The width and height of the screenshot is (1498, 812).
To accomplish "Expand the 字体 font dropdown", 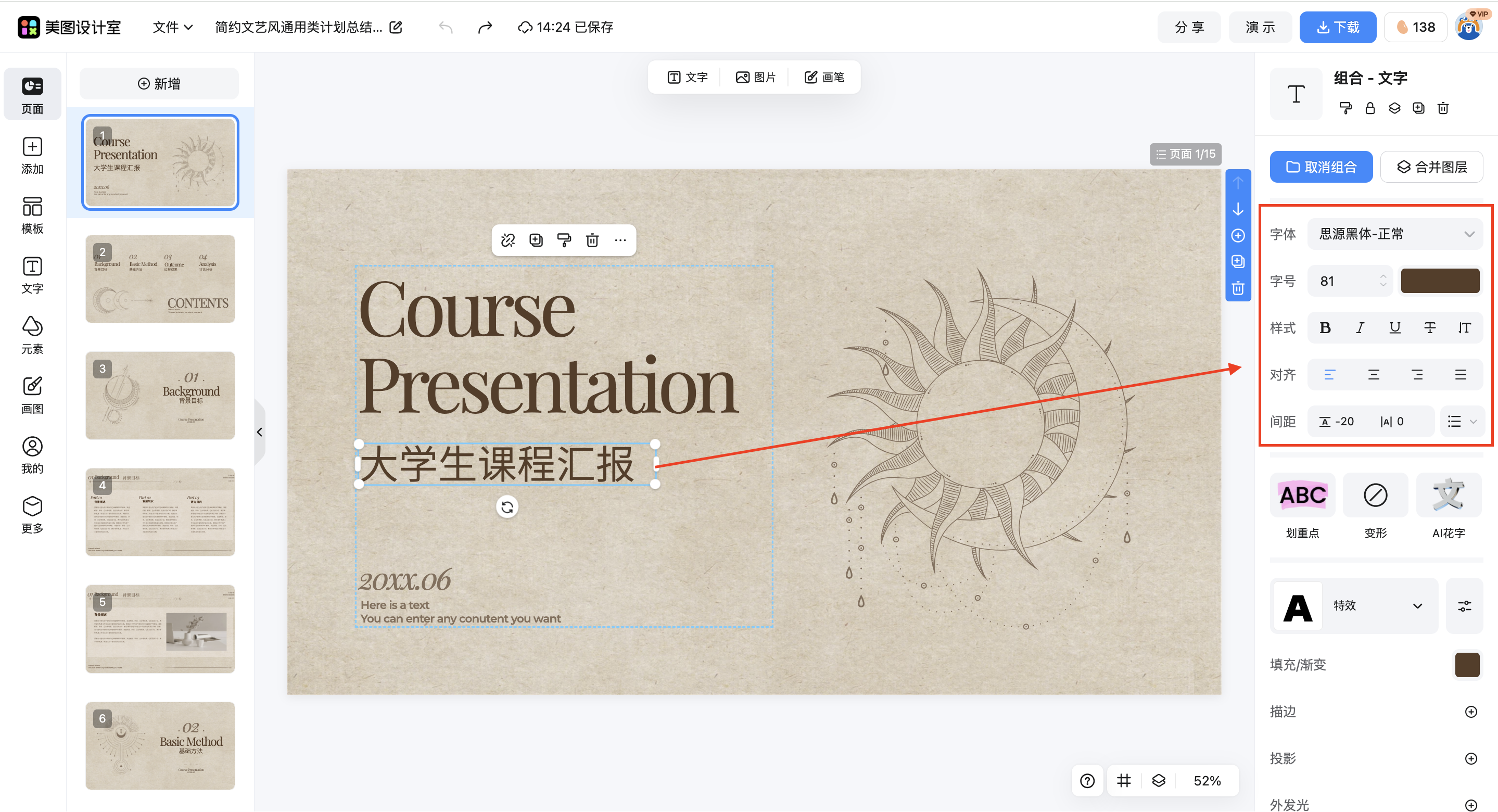I will click(1395, 234).
